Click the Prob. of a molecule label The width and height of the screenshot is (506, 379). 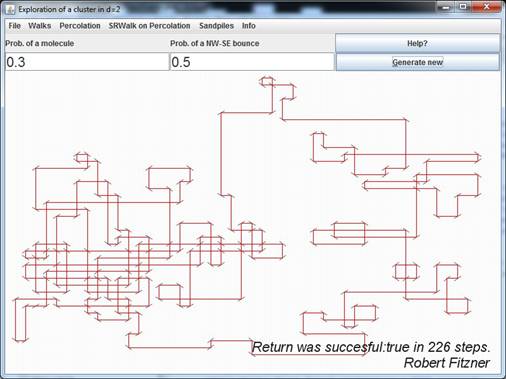40,43
